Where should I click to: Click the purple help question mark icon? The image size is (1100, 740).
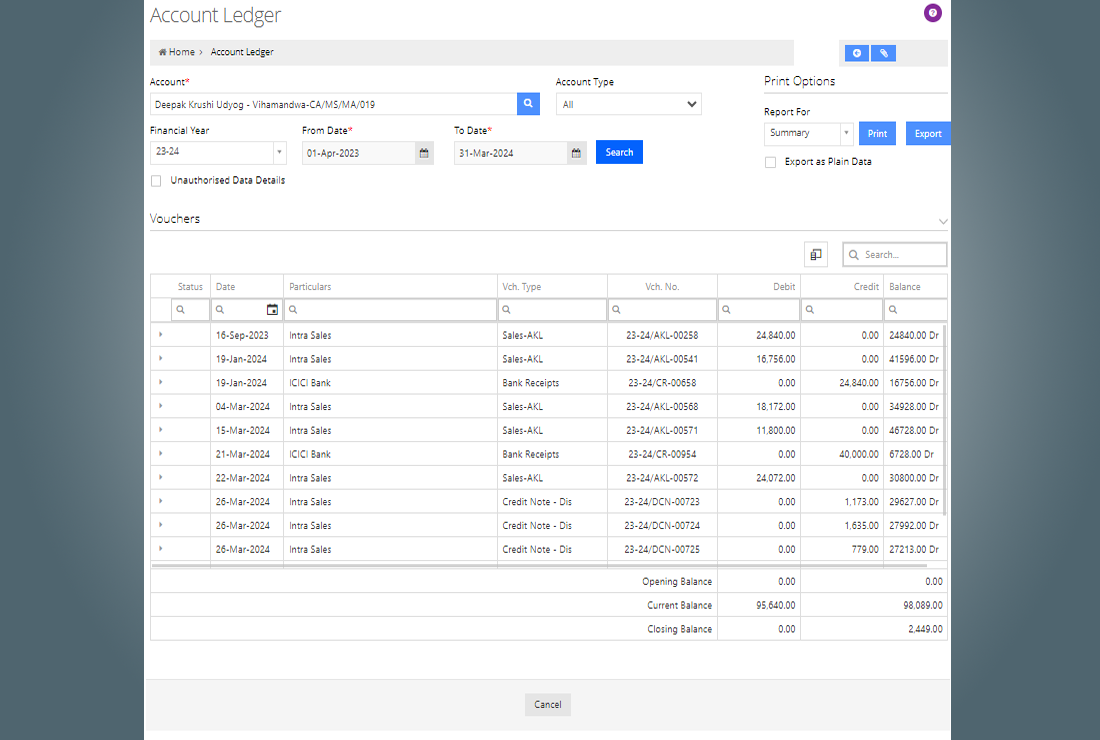pos(932,13)
